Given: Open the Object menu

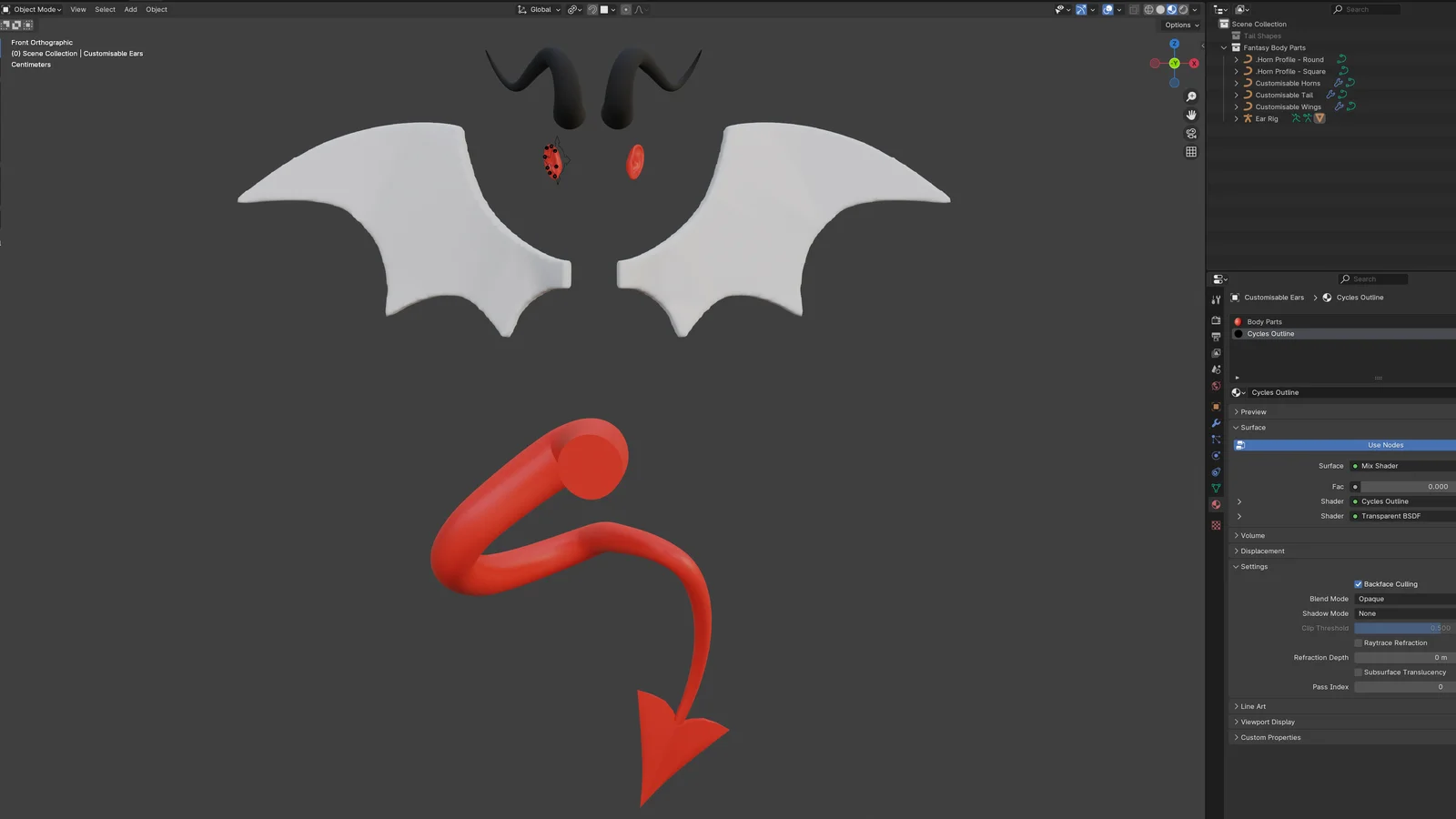Looking at the screenshot, I should click(156, 9).
